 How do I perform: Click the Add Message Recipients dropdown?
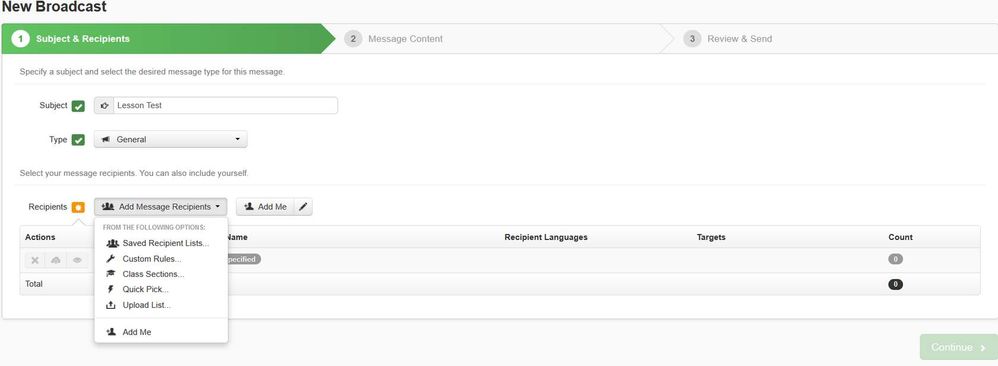click(x=161, y=207)
